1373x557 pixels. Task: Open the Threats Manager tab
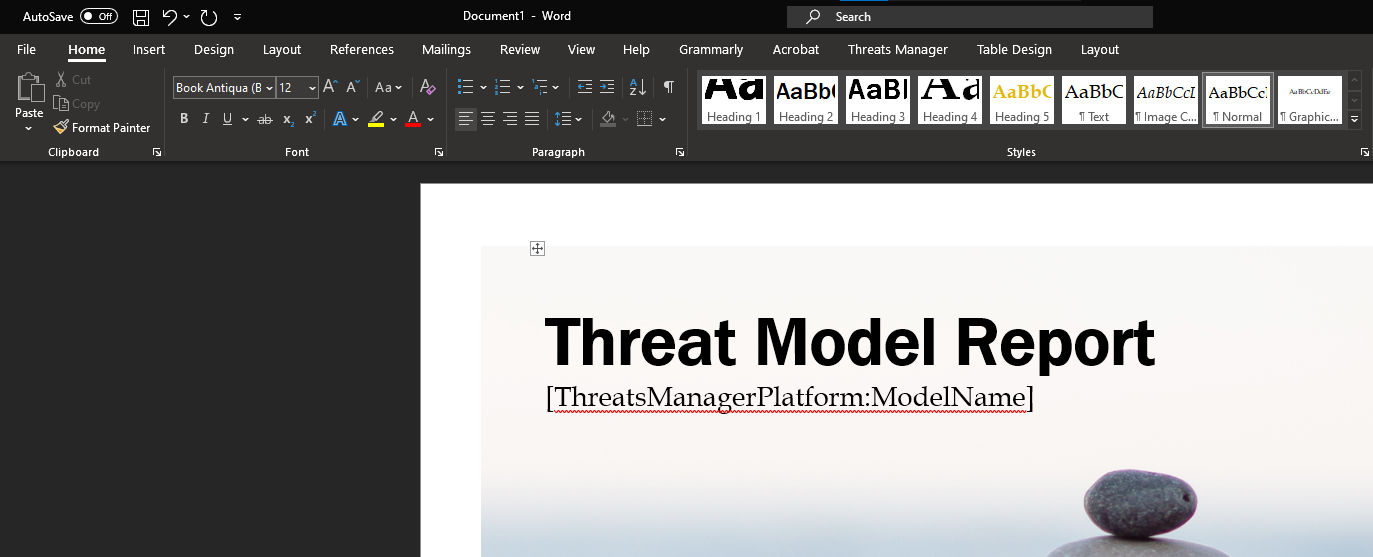(x=897, y=50)
